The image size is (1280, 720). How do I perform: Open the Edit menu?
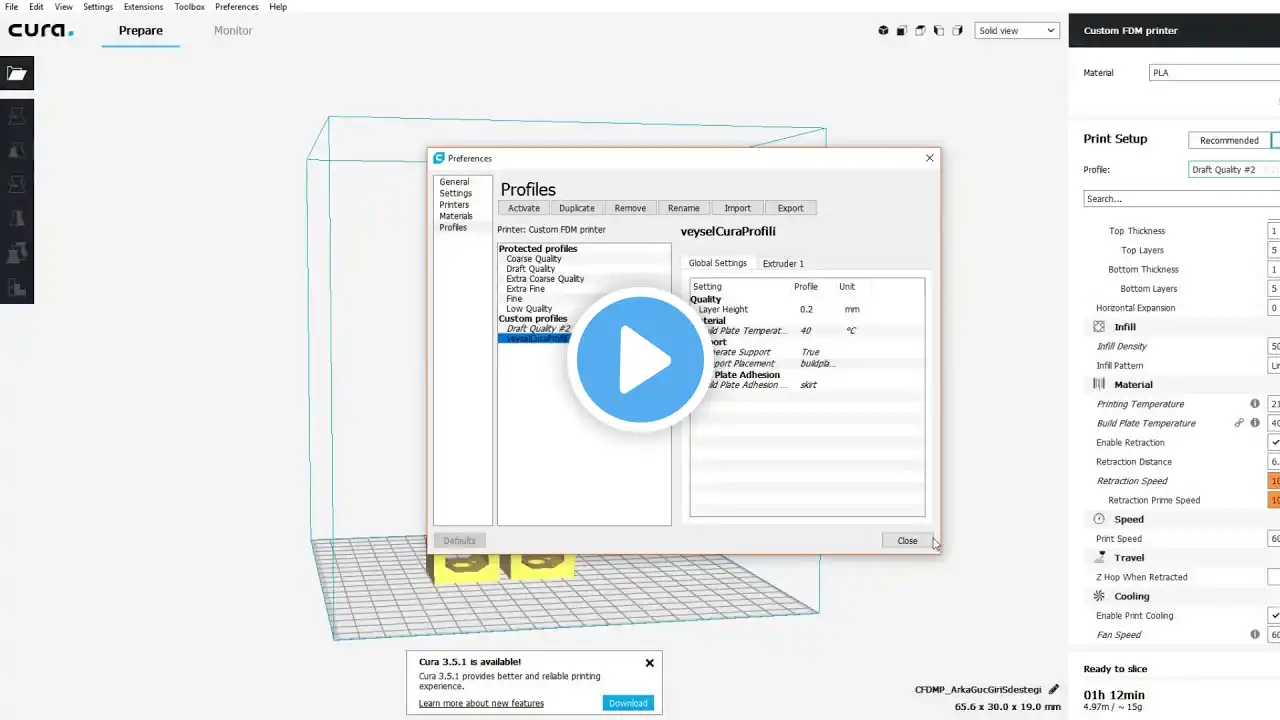pos(36,7)
